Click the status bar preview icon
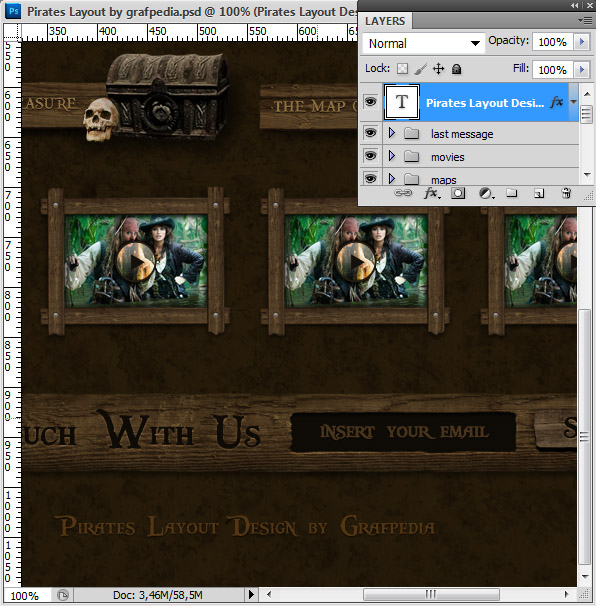This screenshot has width=596, height=606. (63, 594)
